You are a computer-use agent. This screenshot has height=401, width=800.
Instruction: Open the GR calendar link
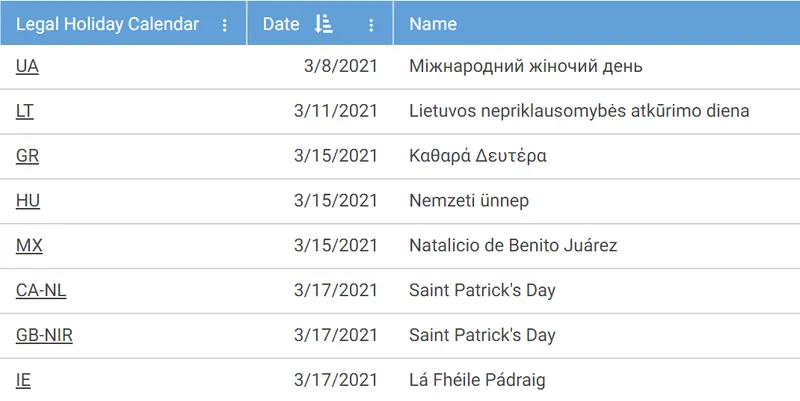pos(27,156)
